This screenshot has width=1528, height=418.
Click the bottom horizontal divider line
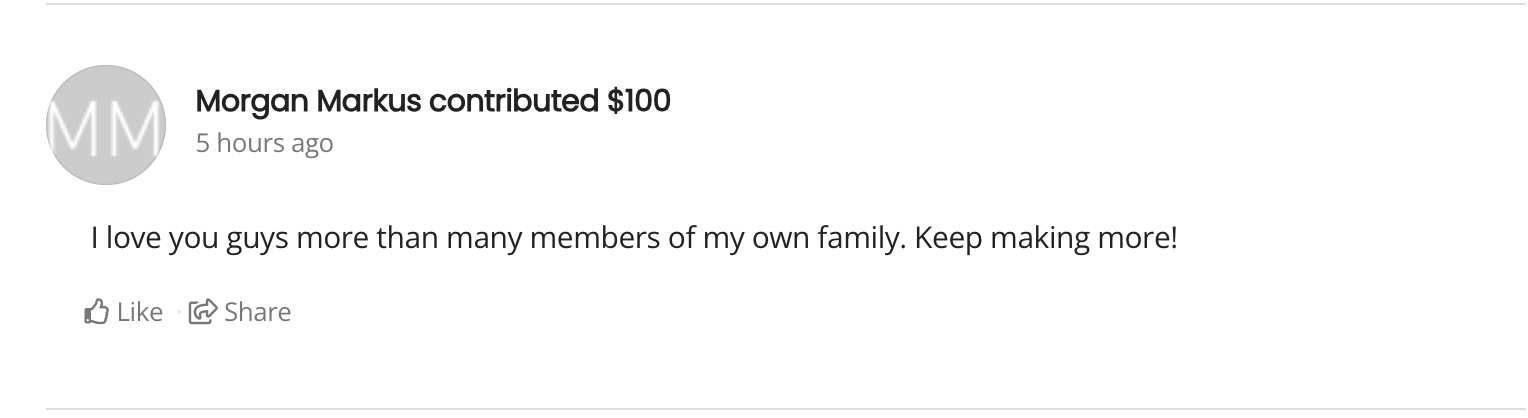point(764,409)
